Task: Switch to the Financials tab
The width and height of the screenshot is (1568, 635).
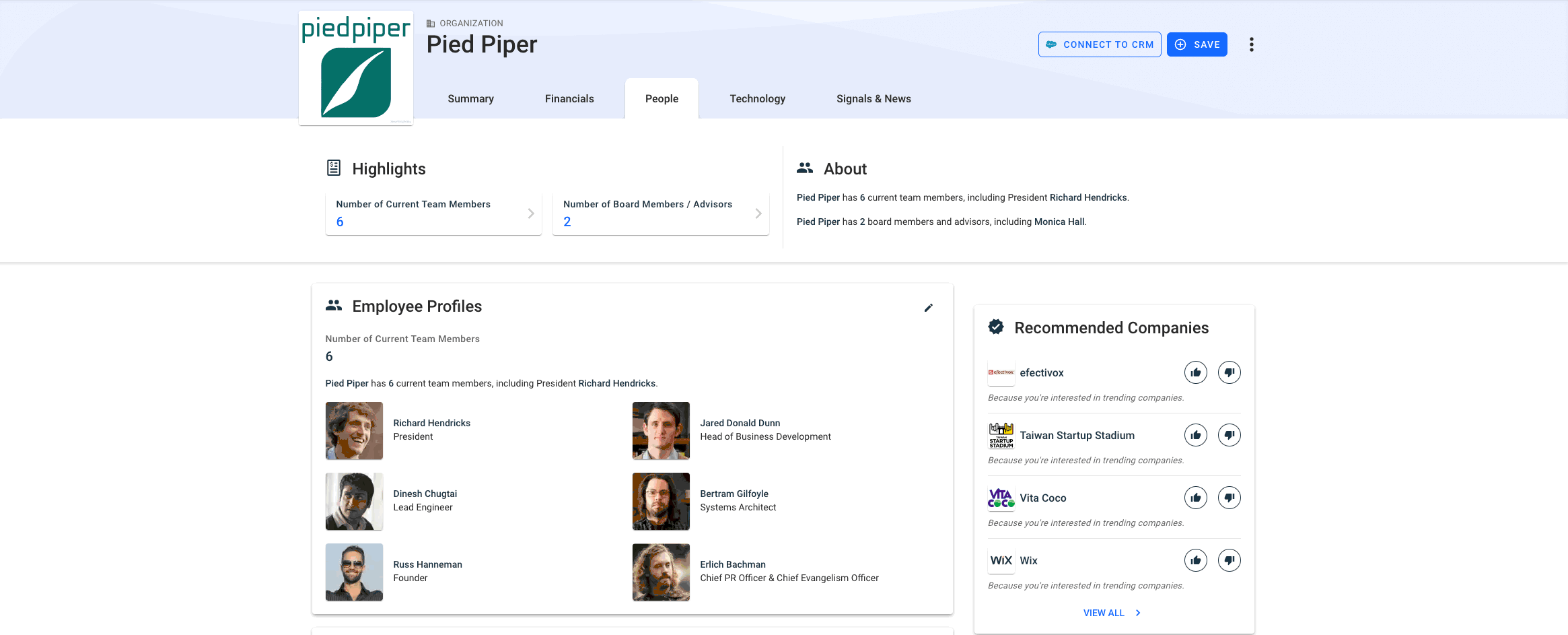Action: point(569,98)
